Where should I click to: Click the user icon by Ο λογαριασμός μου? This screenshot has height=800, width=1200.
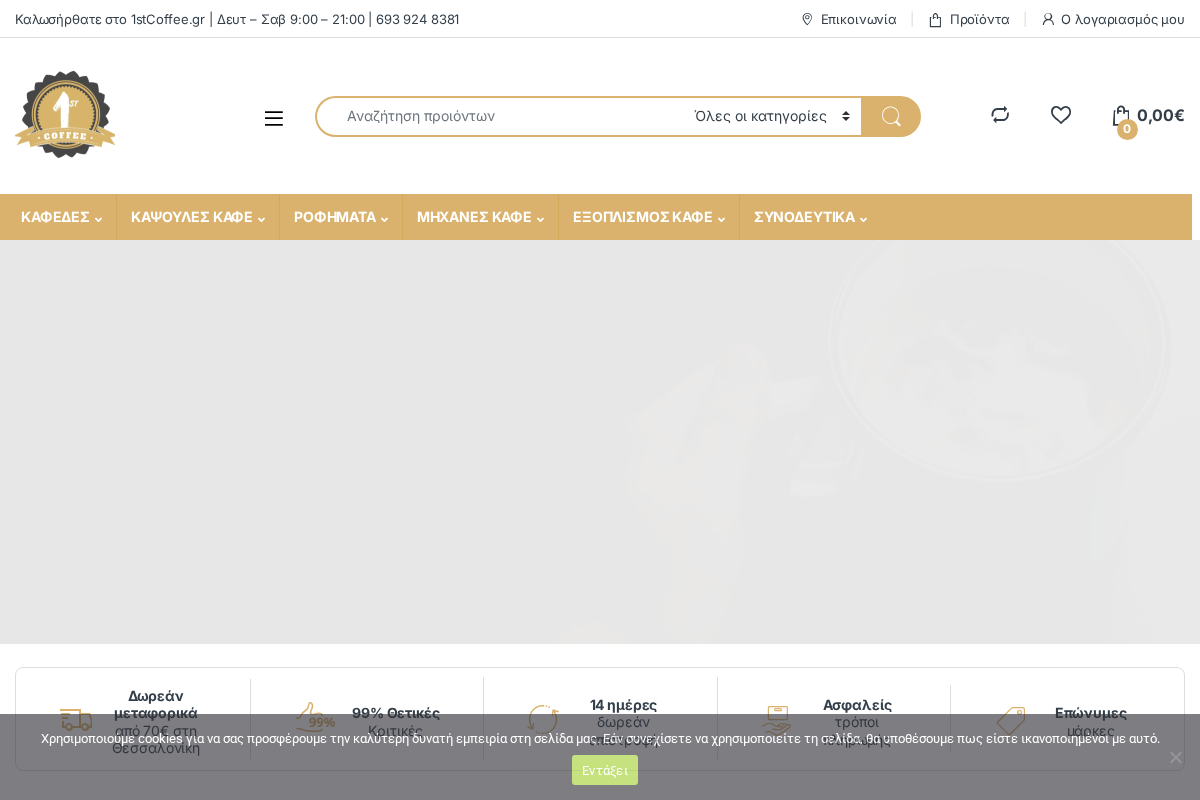[1048, 19]
